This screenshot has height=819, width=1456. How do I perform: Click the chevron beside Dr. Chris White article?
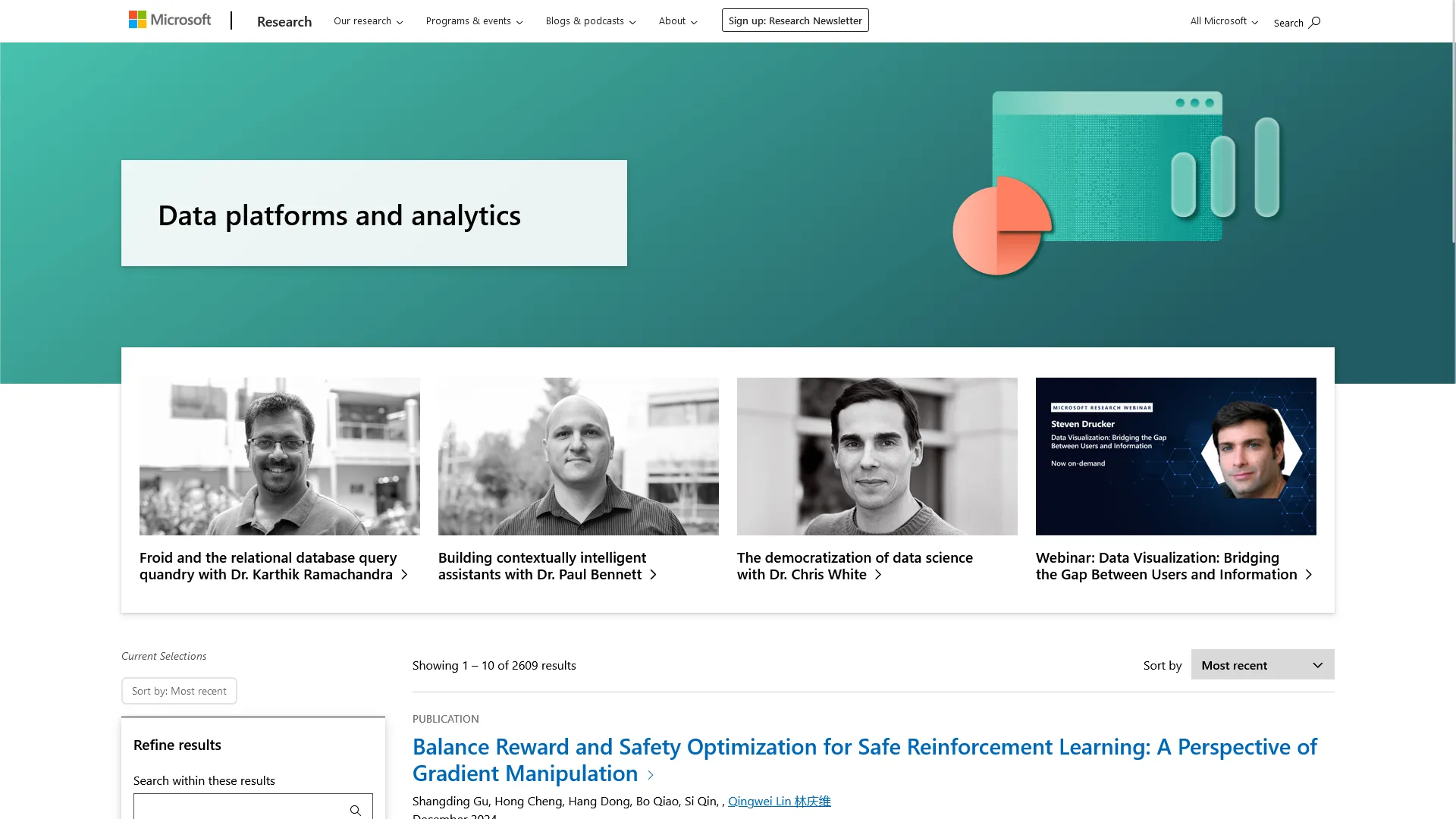879,574
